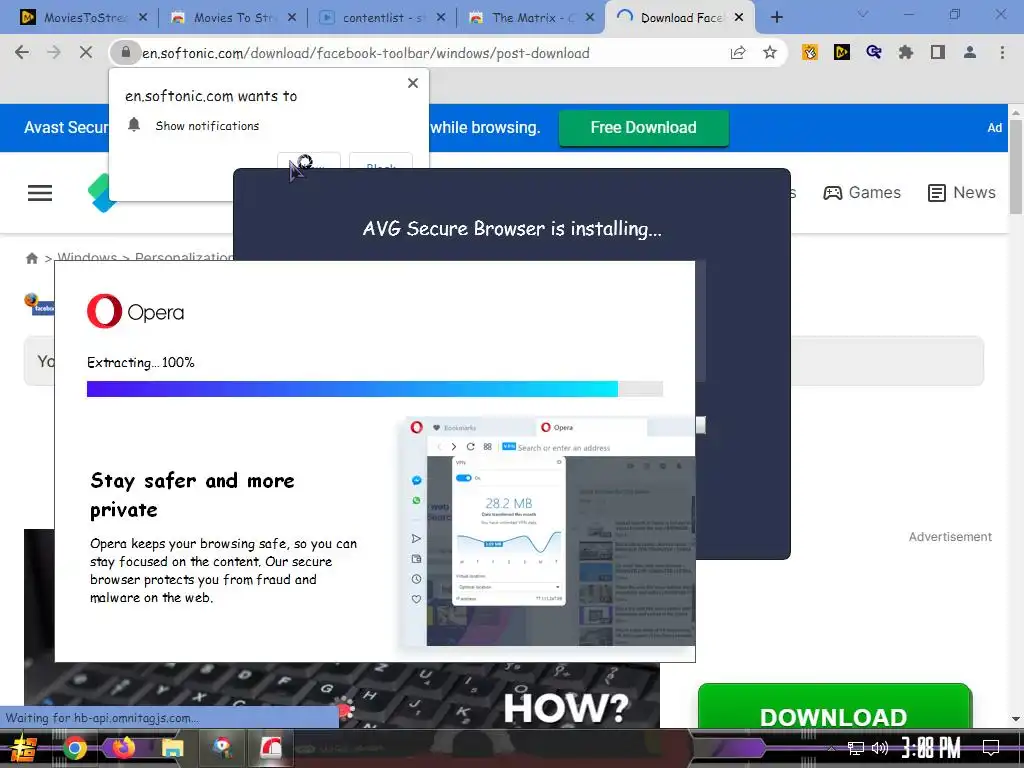The width and height of the screenshot is (1024, 768).
Task: Go back with the browser back arrow
Action: pos(22,53)
